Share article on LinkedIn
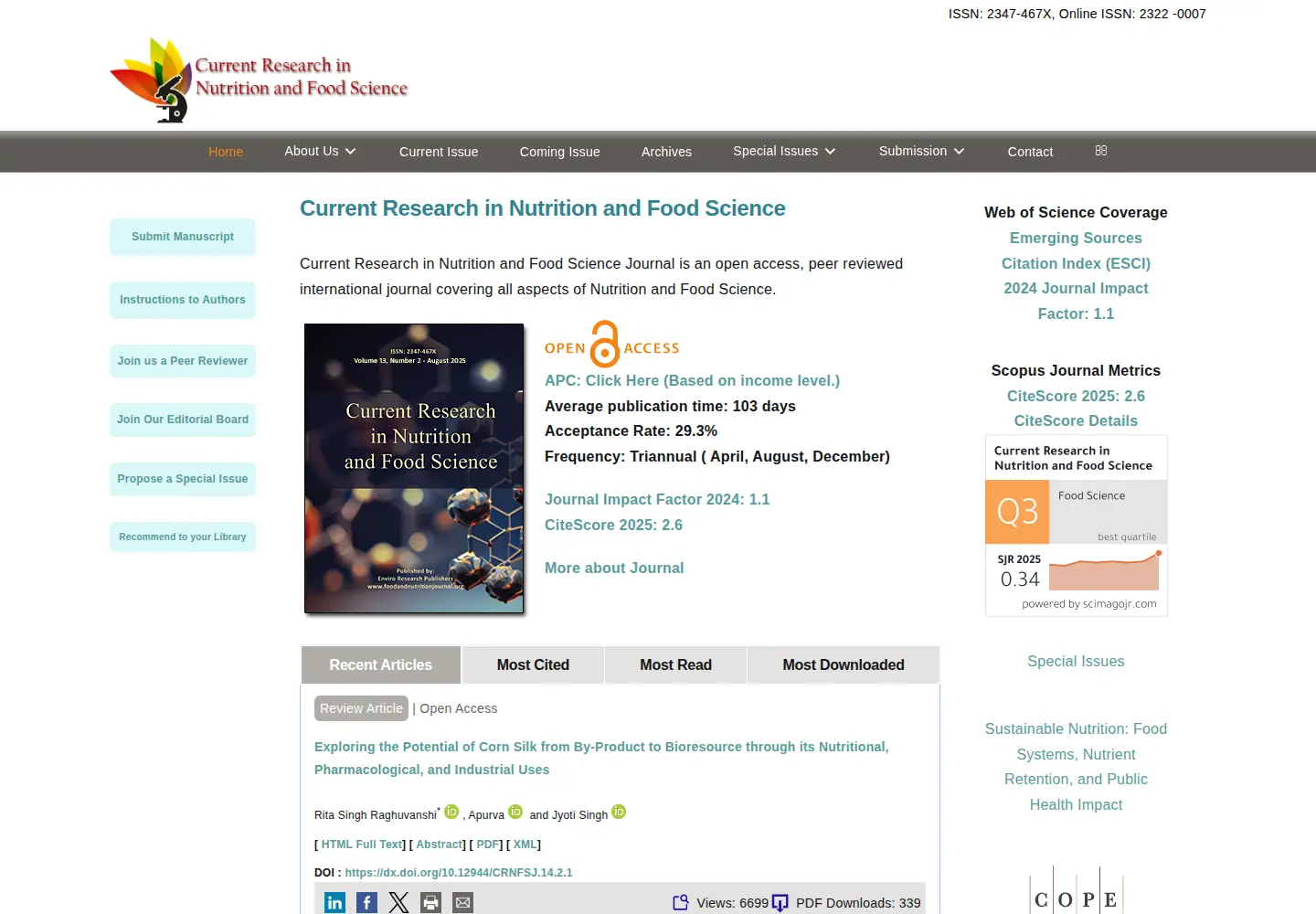 [x=334, y=903]
